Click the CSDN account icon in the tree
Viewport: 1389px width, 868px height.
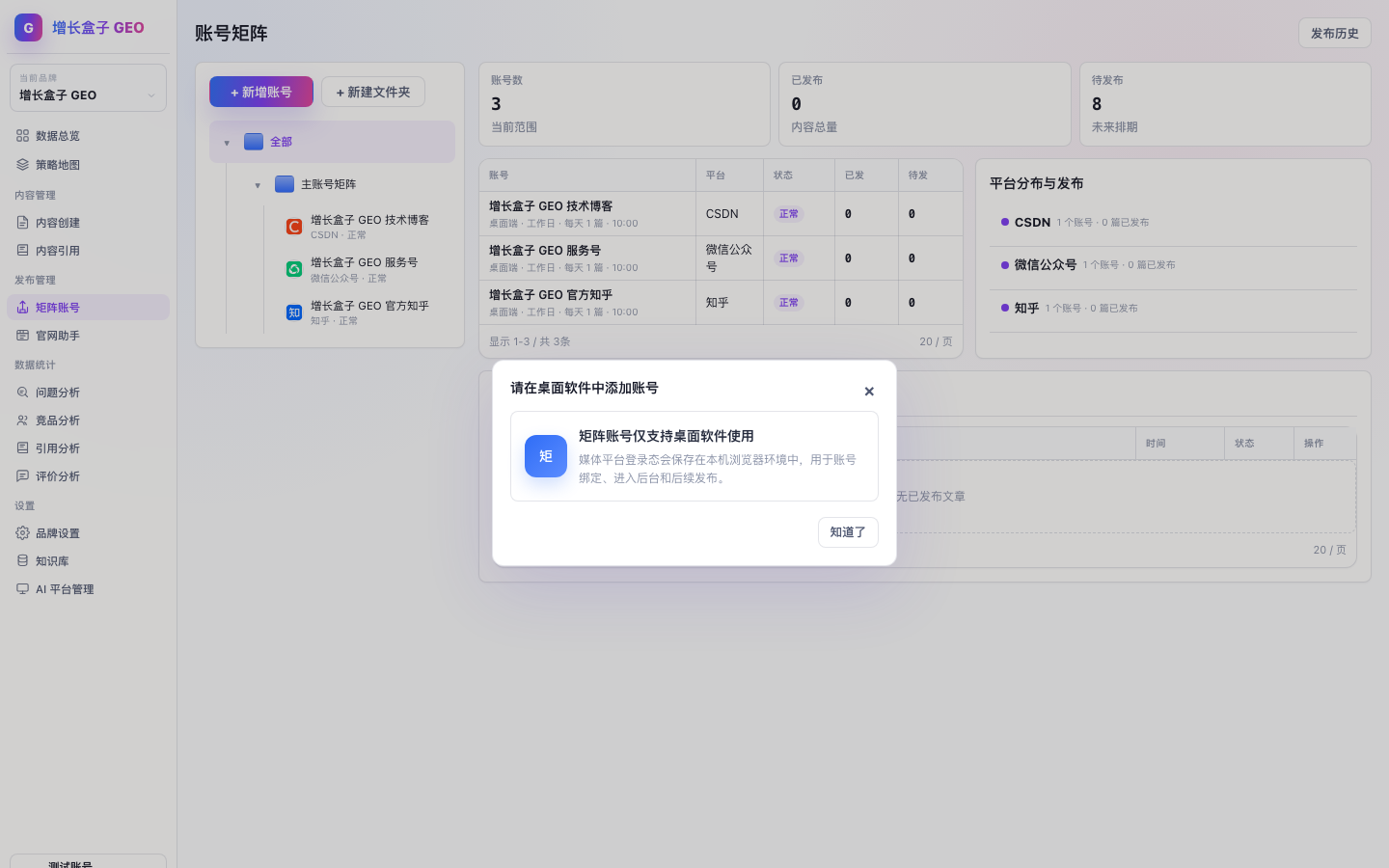(294, 227)
